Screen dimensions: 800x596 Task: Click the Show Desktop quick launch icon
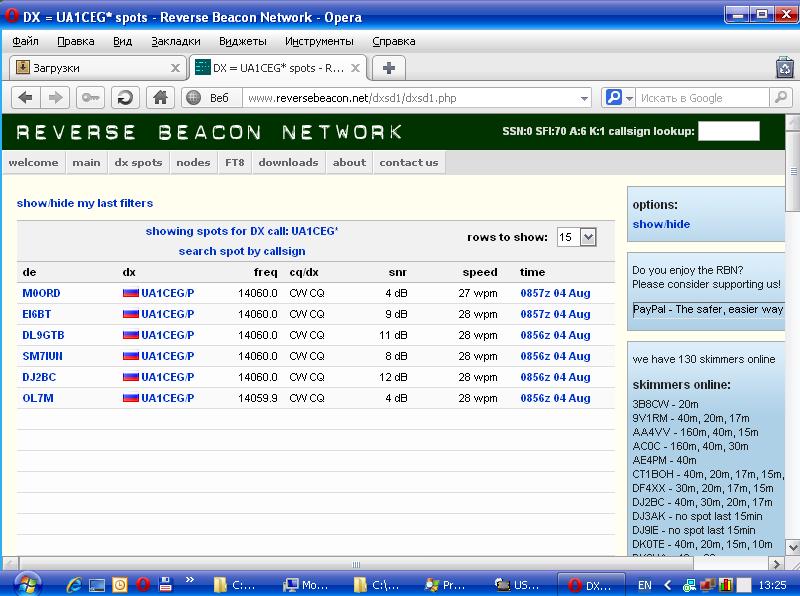(x=97, y=585)
